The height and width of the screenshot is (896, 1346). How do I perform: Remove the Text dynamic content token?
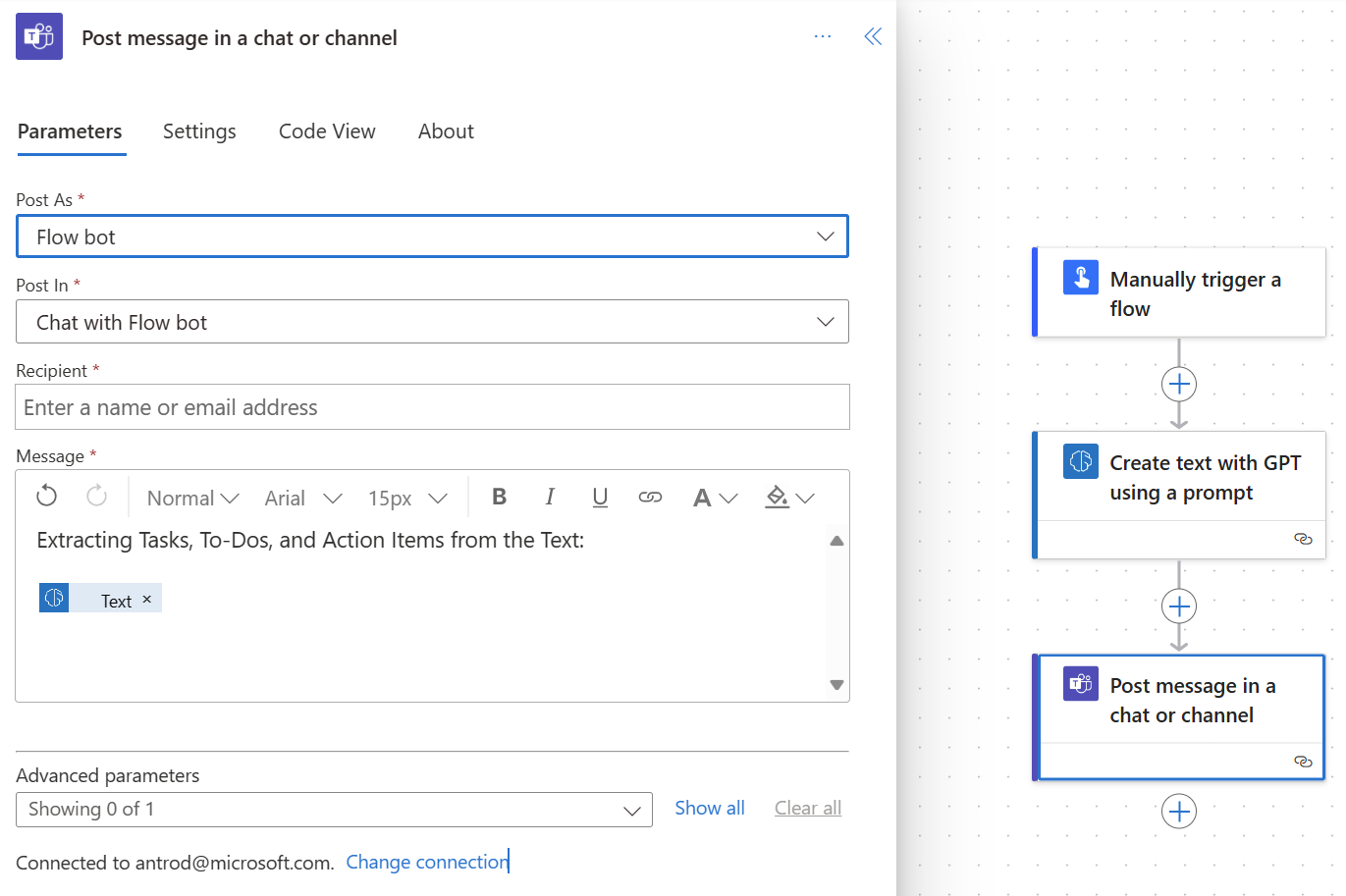pyautogui.click(x=146, y=599)
